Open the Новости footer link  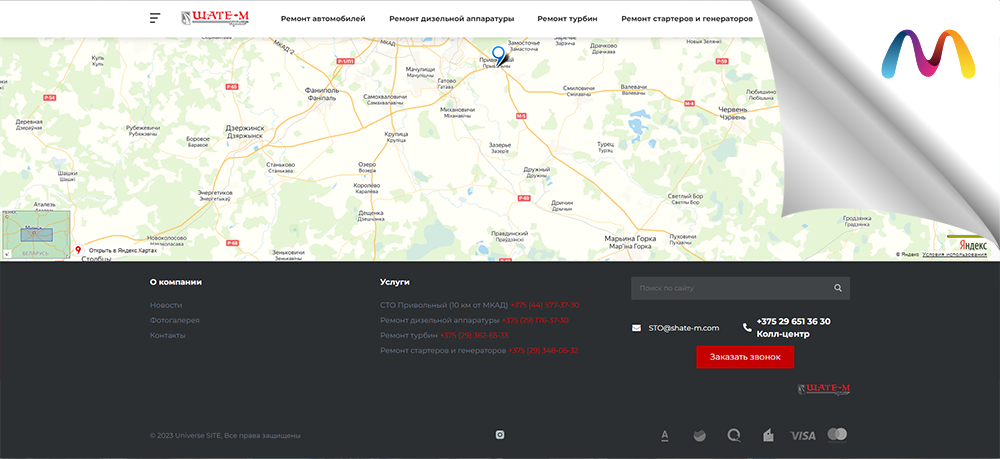(166, 305)
